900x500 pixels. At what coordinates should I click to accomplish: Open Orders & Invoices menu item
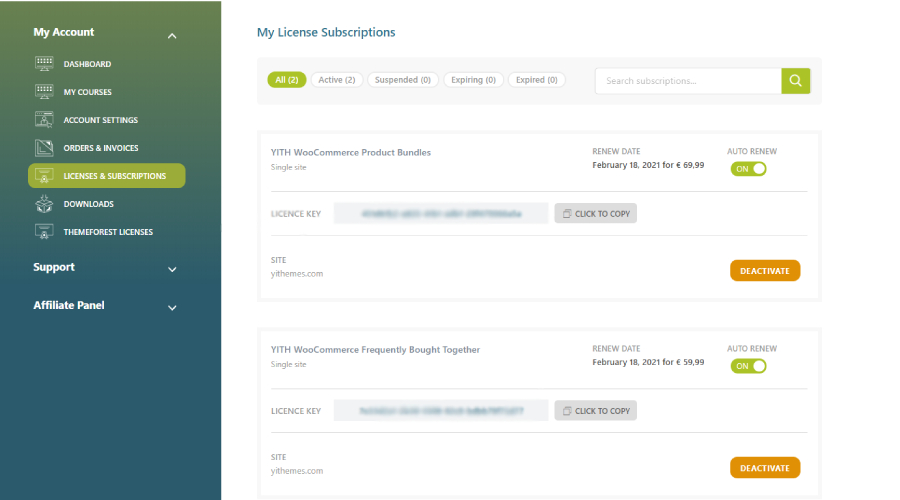coord(100,148)
